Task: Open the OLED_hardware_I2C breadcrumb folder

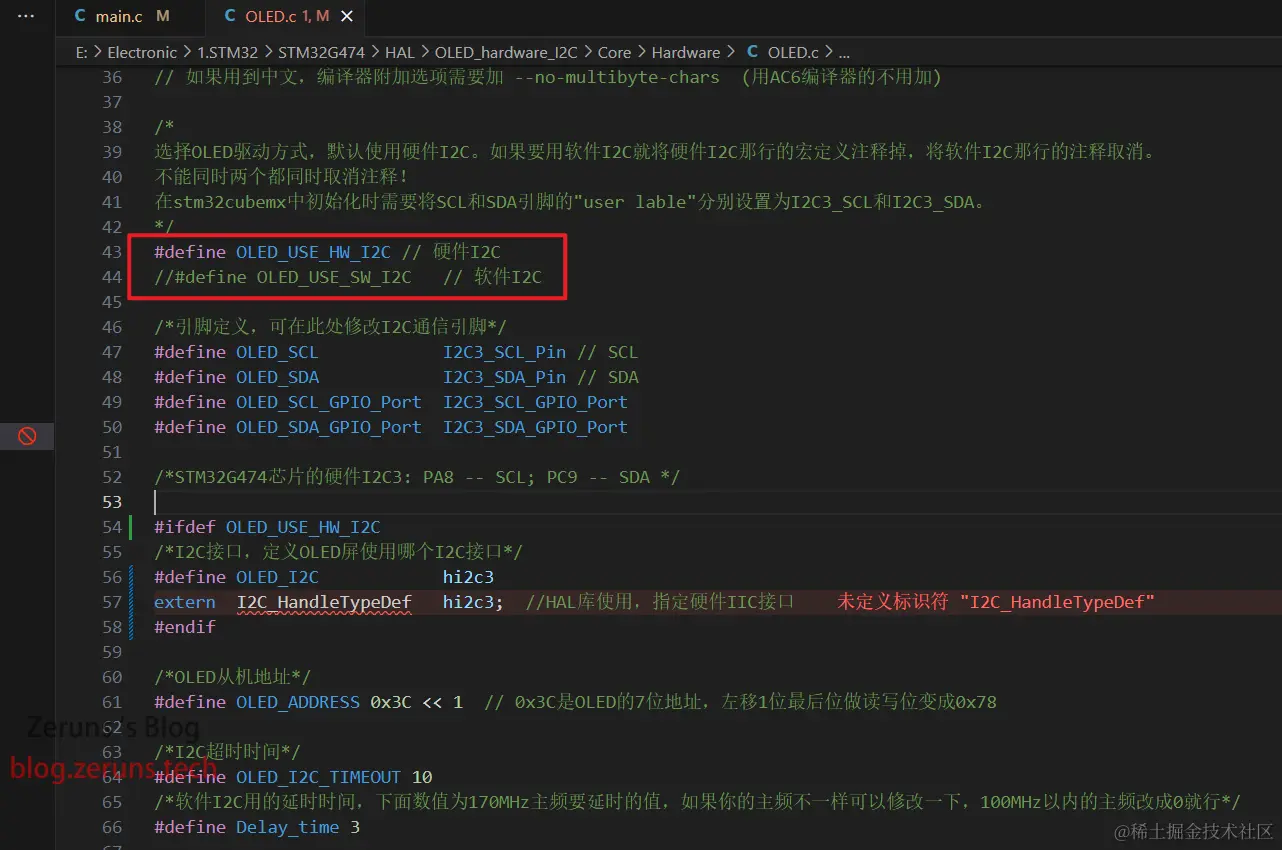Action: (x=506, y=52)
